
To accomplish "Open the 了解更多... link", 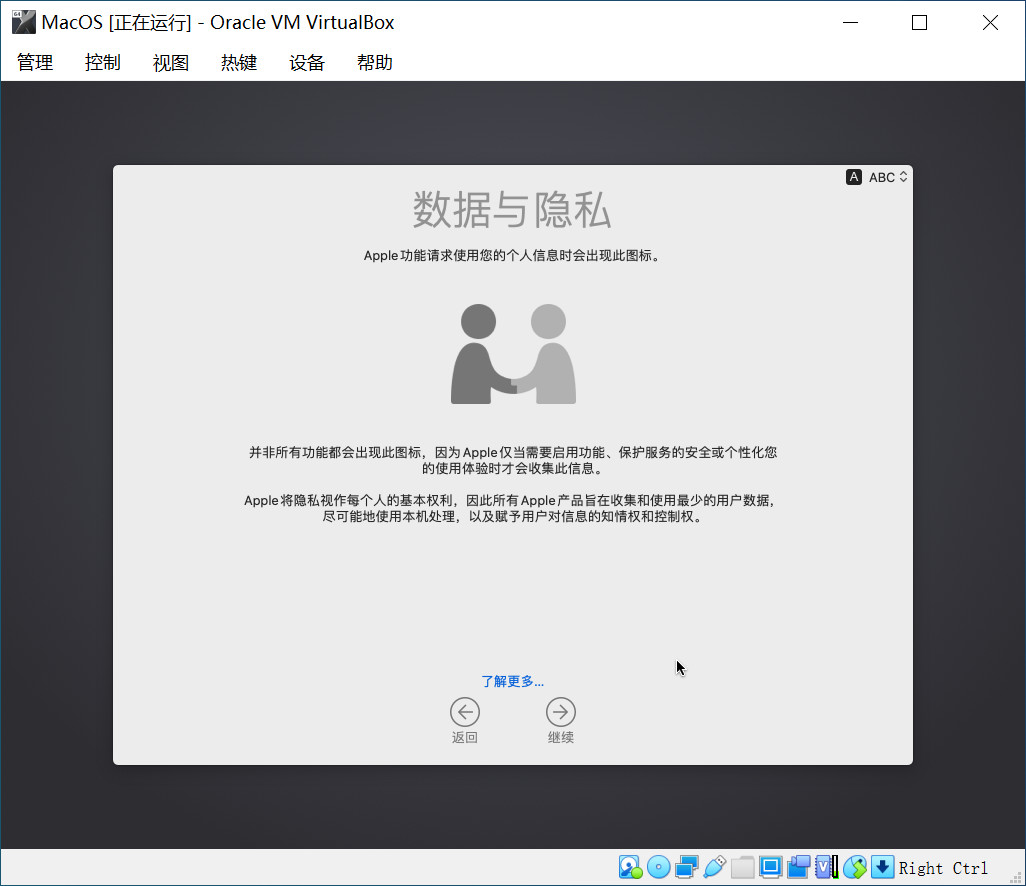I will 512,681.
